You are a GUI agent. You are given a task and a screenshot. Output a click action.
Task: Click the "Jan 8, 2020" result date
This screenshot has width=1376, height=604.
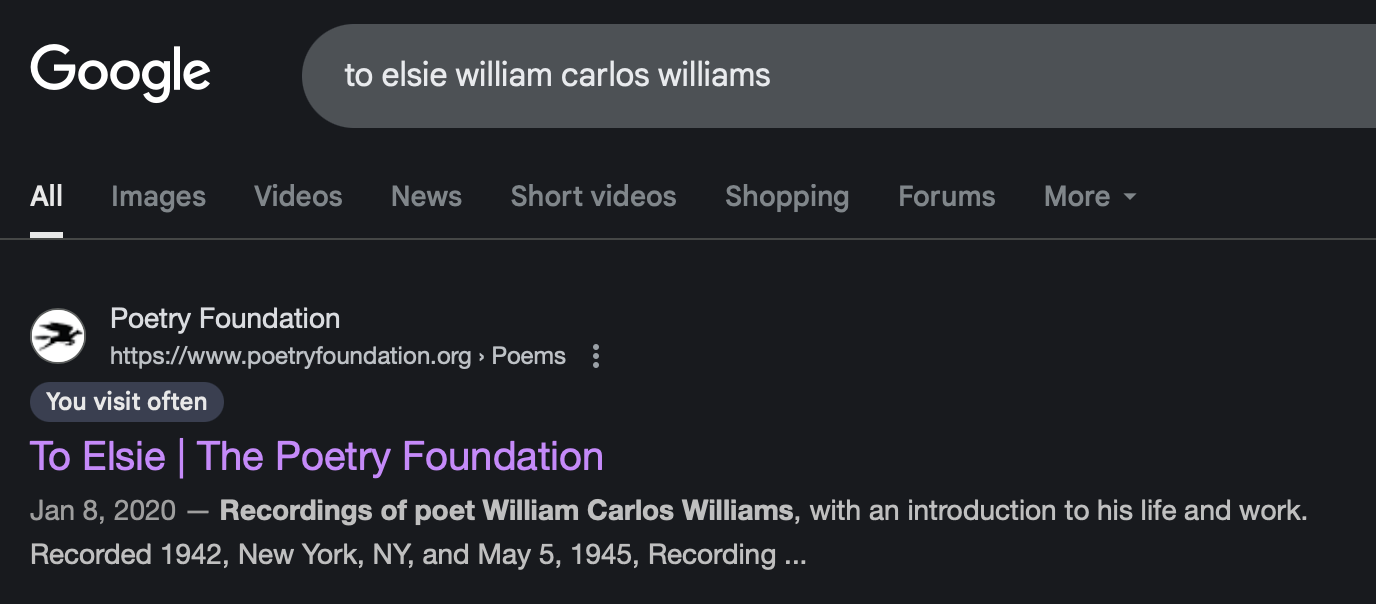(x=103, y=511)
